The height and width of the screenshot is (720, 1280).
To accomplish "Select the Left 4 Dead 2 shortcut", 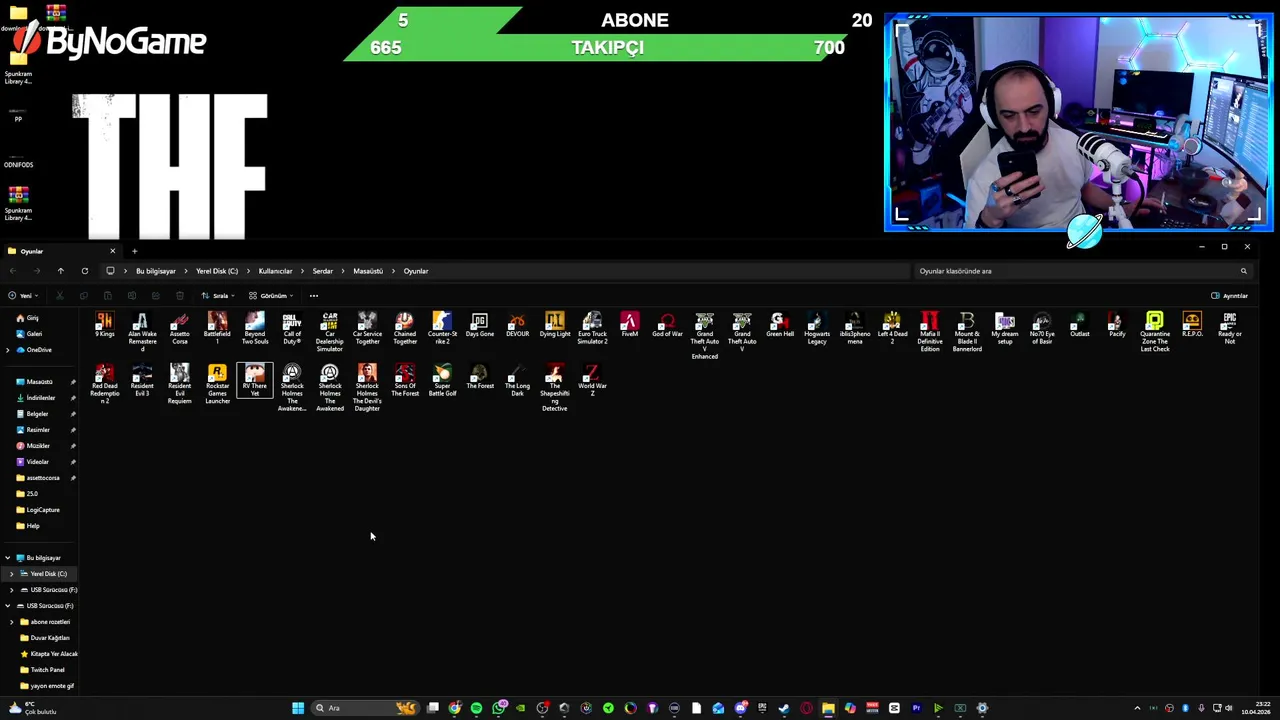I will click(x=892, y=328).
